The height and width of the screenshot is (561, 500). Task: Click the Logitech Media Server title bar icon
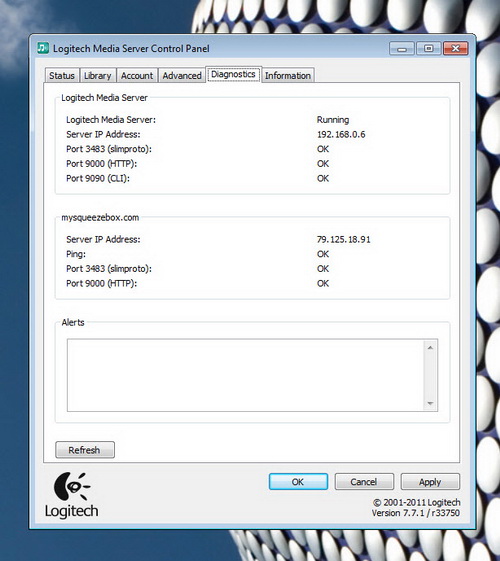coord(43,48)
